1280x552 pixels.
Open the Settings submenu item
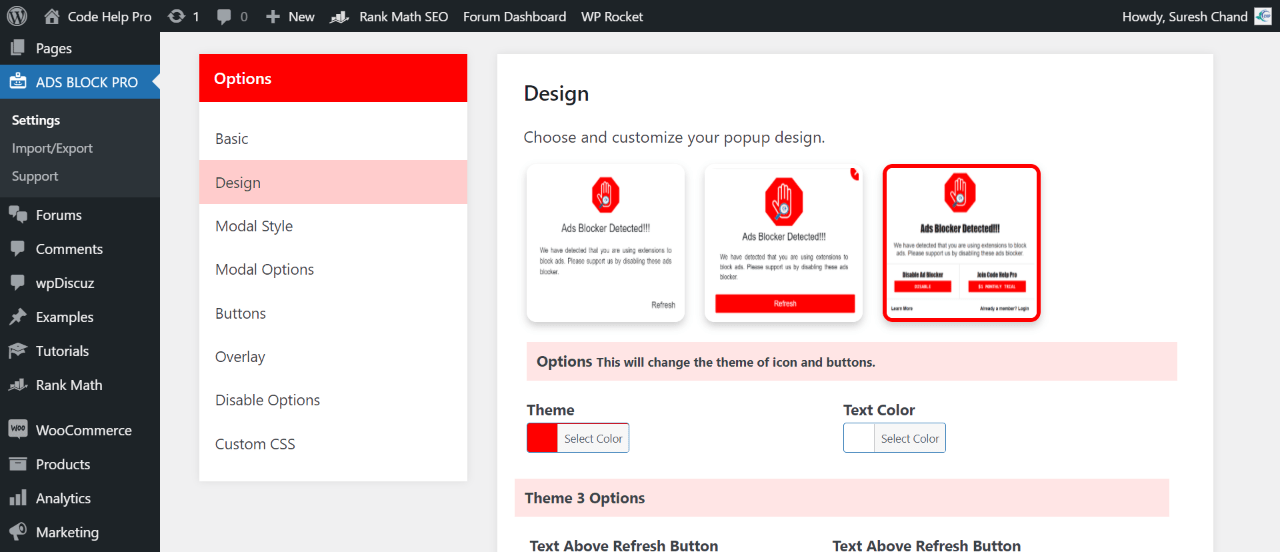coord(36,120)
